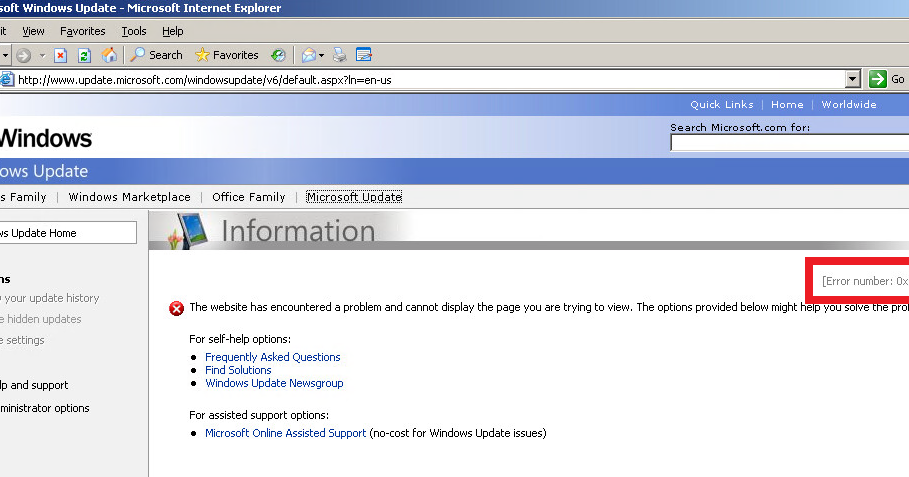Select the Microsoft Update tab link
Viewport: 909px width, 477px height.
[354, 197]
